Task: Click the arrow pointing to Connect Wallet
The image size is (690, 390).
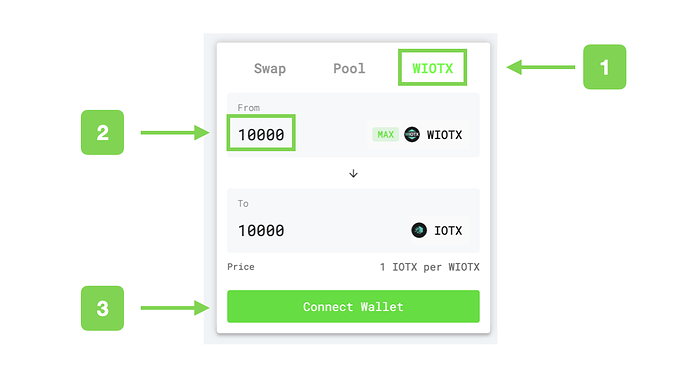Action: tap(175, 308)
